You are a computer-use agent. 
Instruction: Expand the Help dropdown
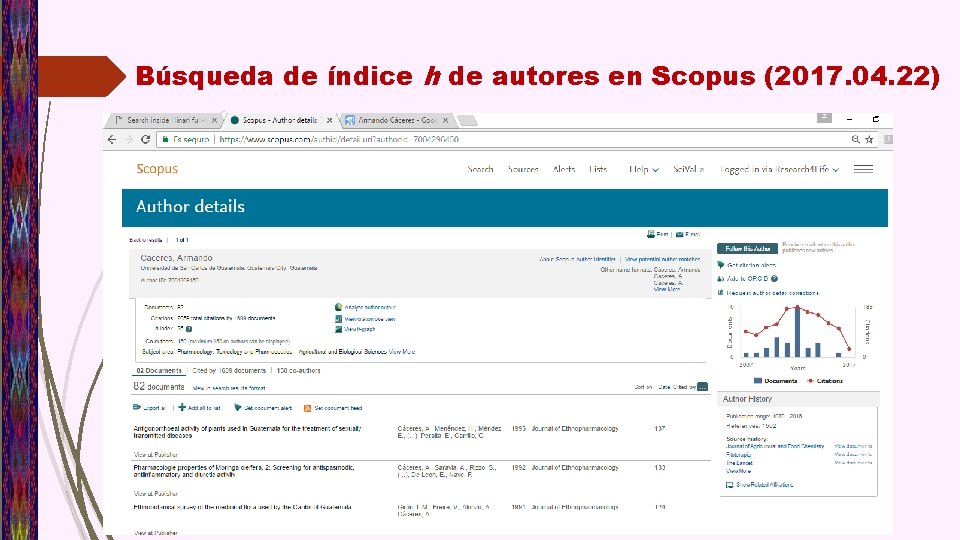click(643, 169)
